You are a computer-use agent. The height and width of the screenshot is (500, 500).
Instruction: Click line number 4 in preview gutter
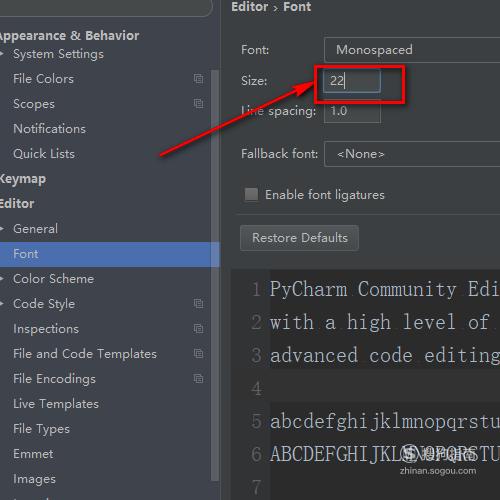tap(257, 388)
